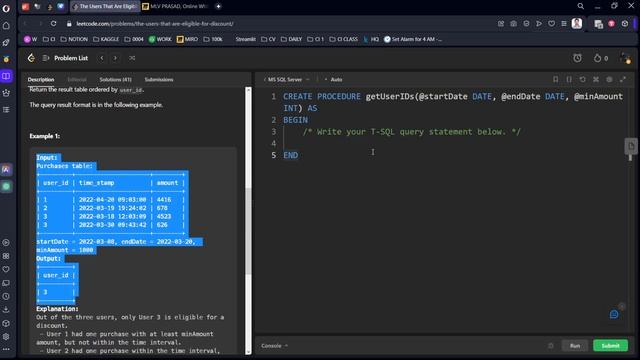
Task: Open the CI CLASS bookmark folder
Action: click(x=343, y=39)
